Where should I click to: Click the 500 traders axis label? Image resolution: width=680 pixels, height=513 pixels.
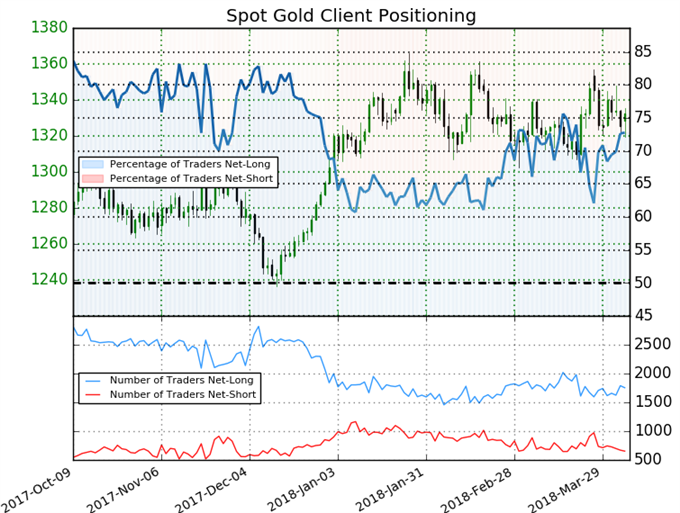coord(648,459)
